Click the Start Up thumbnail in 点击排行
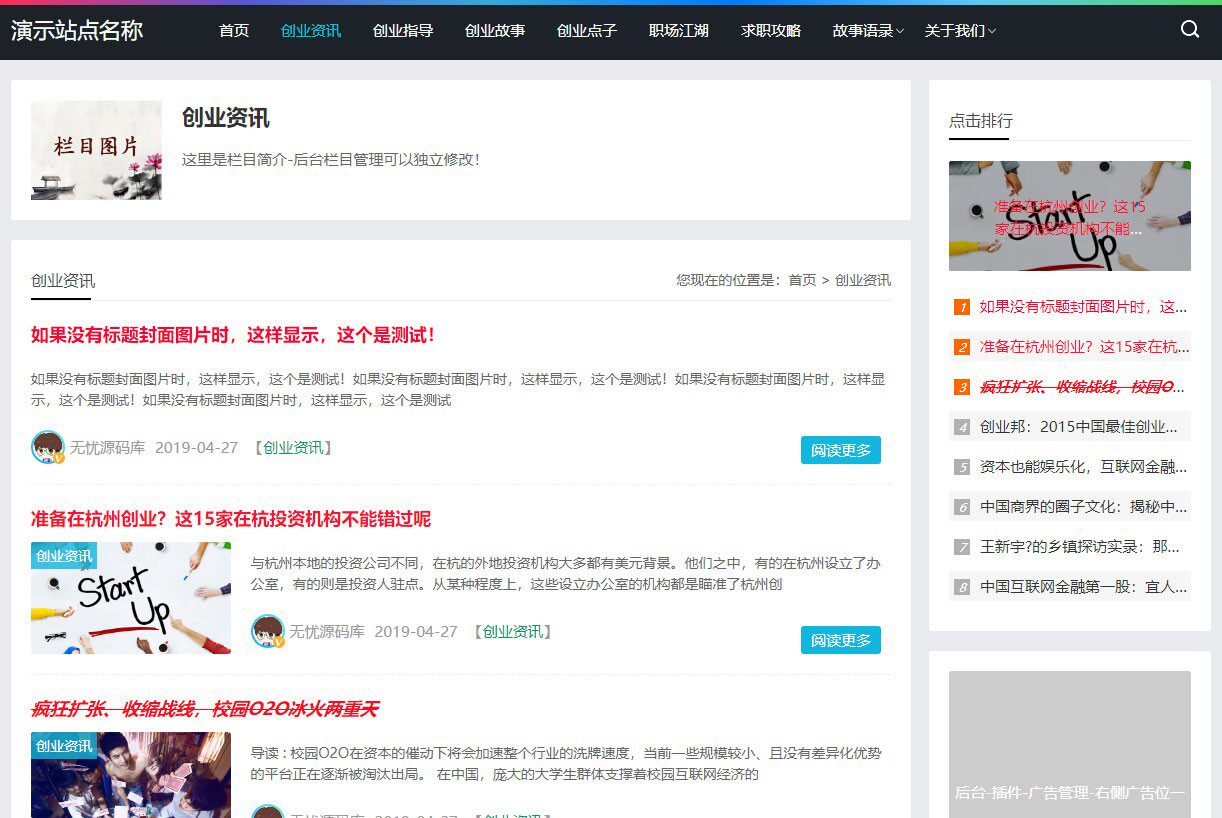This screenshot has height=818, width=1222. pos(1069,215)
